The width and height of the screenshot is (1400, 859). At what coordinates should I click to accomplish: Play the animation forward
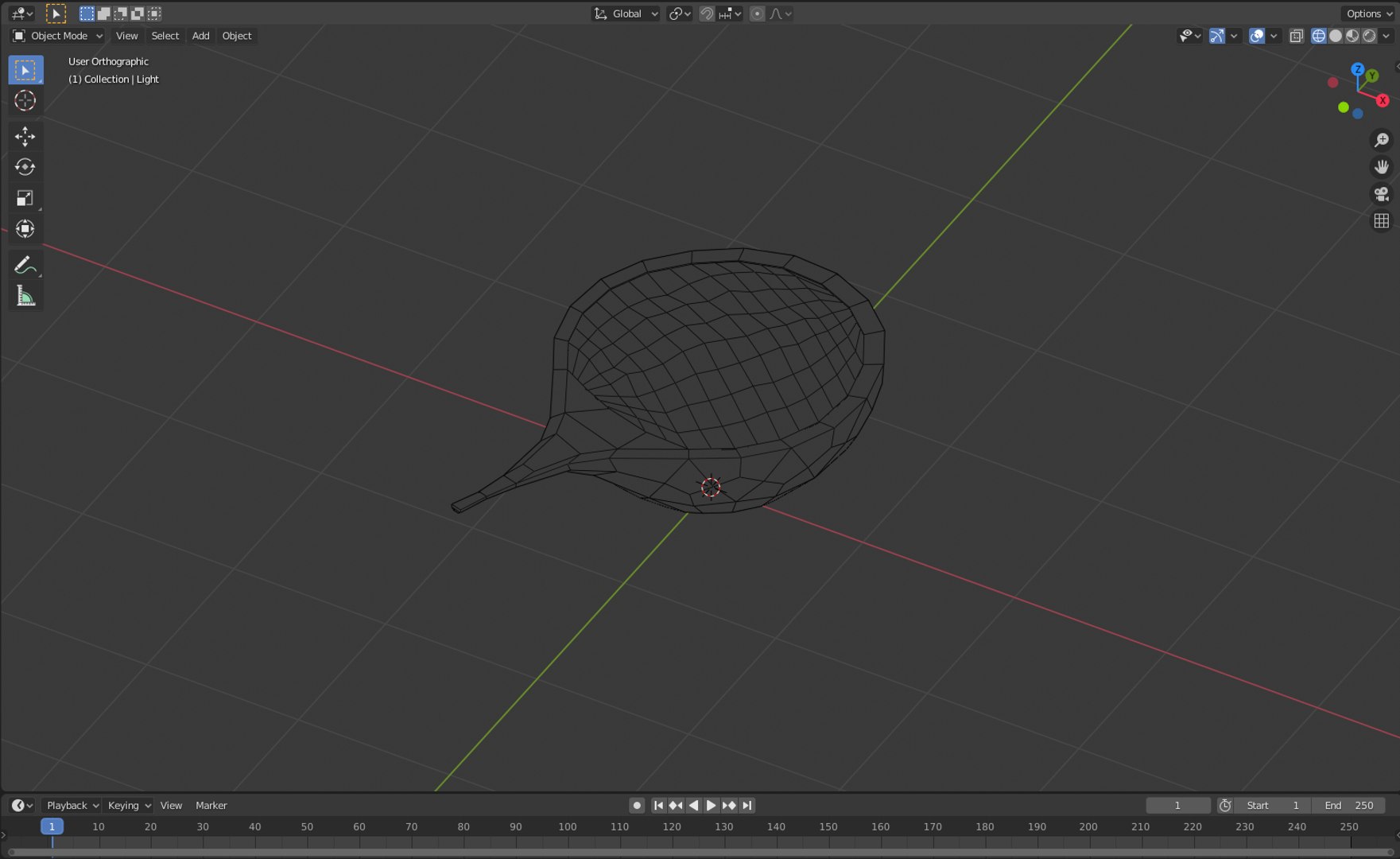tap(711, 806)
